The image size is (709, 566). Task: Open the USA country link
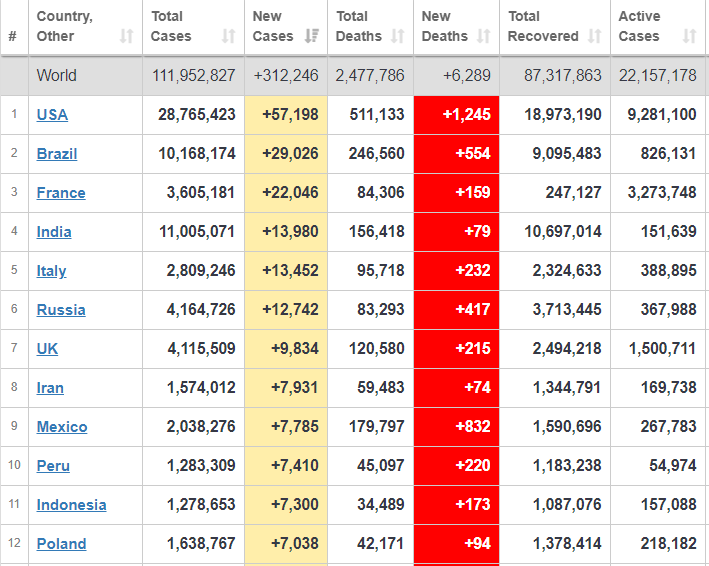click(x=52, y=115)
